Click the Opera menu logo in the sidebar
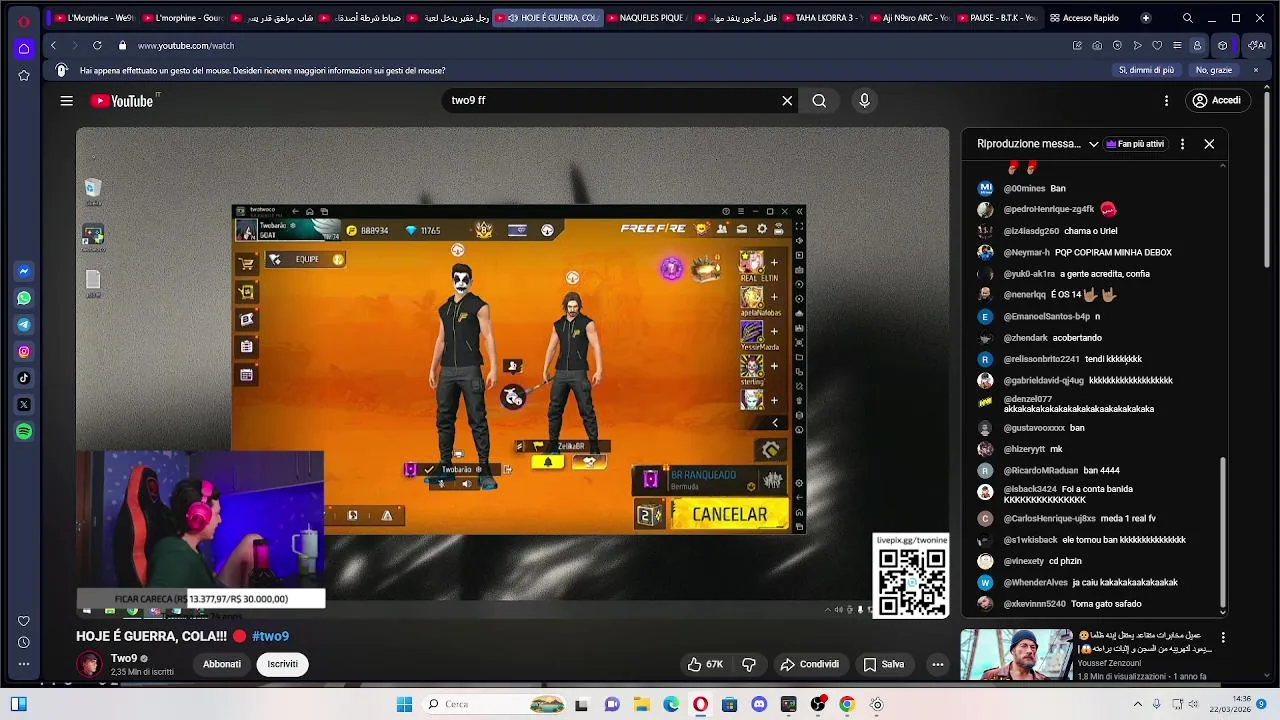The width and height of the screenshot is (1280, 720). pos(24,21)
